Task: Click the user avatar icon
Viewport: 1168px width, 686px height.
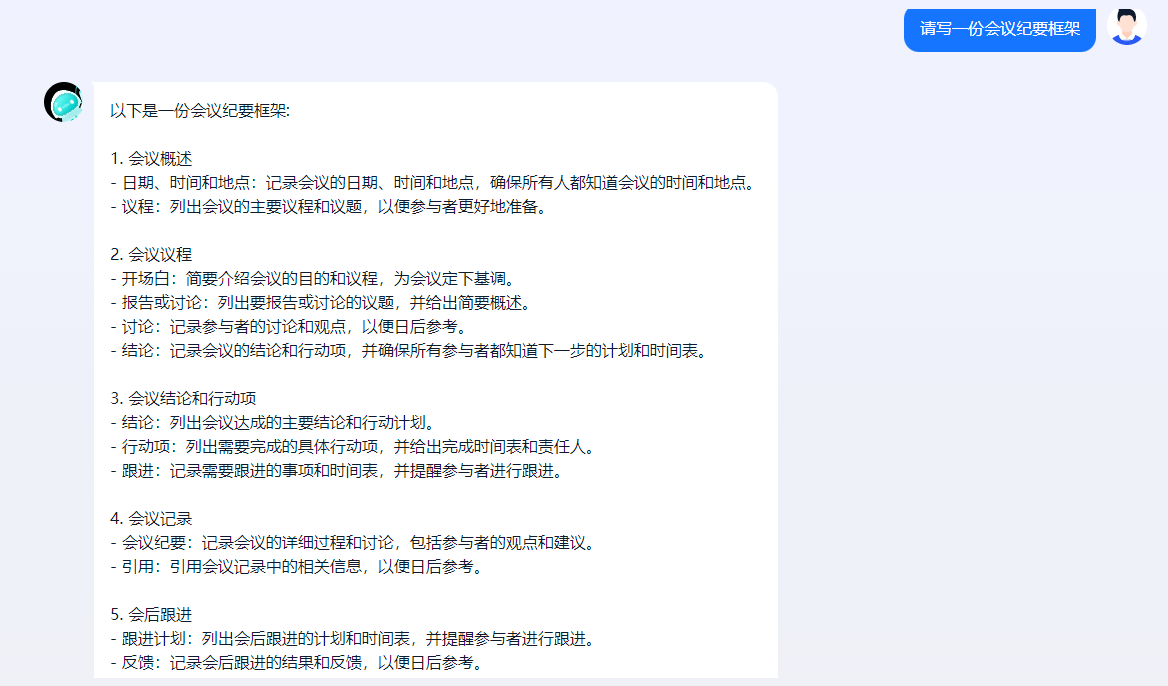Action: tap(1126, 27)
